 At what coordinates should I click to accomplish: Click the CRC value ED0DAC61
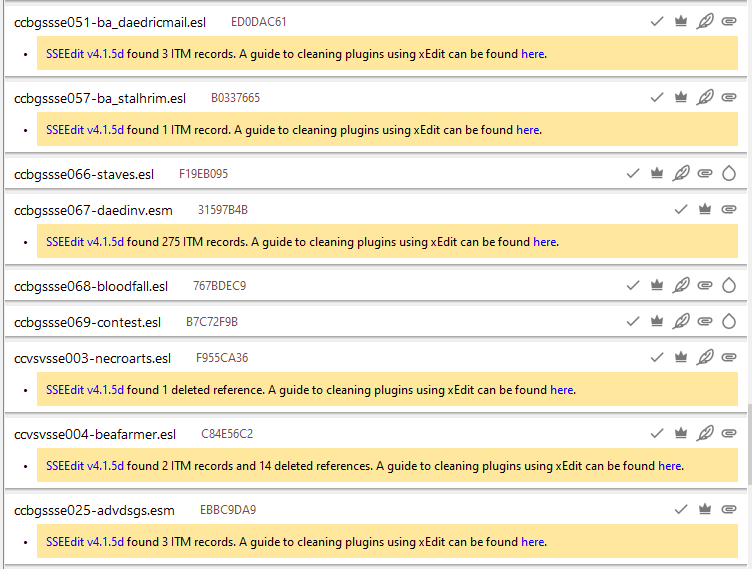tap(258, 22)
